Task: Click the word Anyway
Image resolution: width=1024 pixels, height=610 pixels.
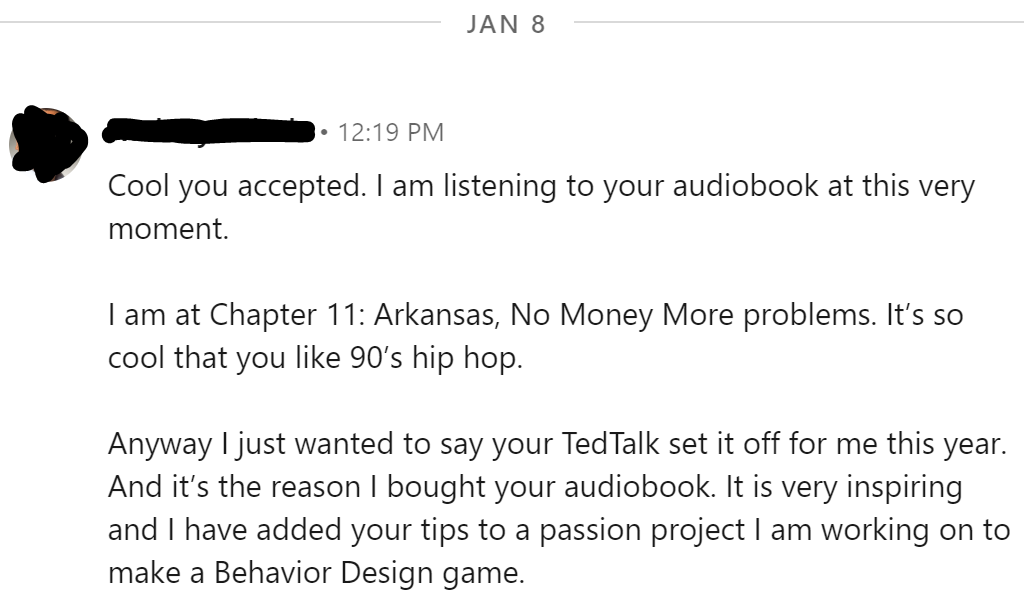Action: pyautogui.click(x=160, y=444)
